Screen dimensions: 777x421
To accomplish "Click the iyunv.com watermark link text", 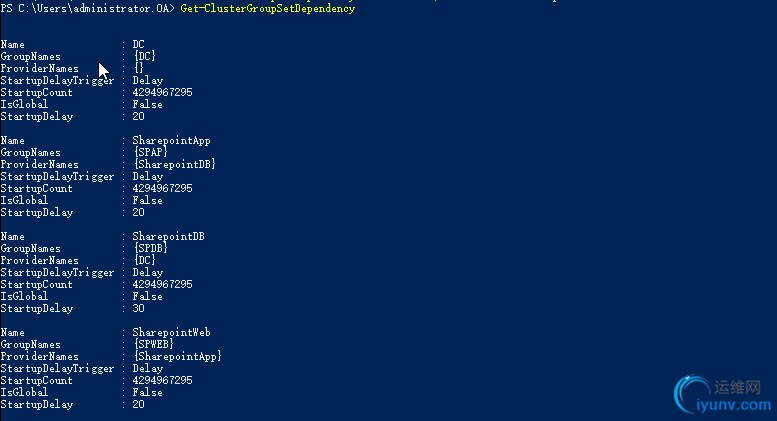I will (x=734, y=405).
